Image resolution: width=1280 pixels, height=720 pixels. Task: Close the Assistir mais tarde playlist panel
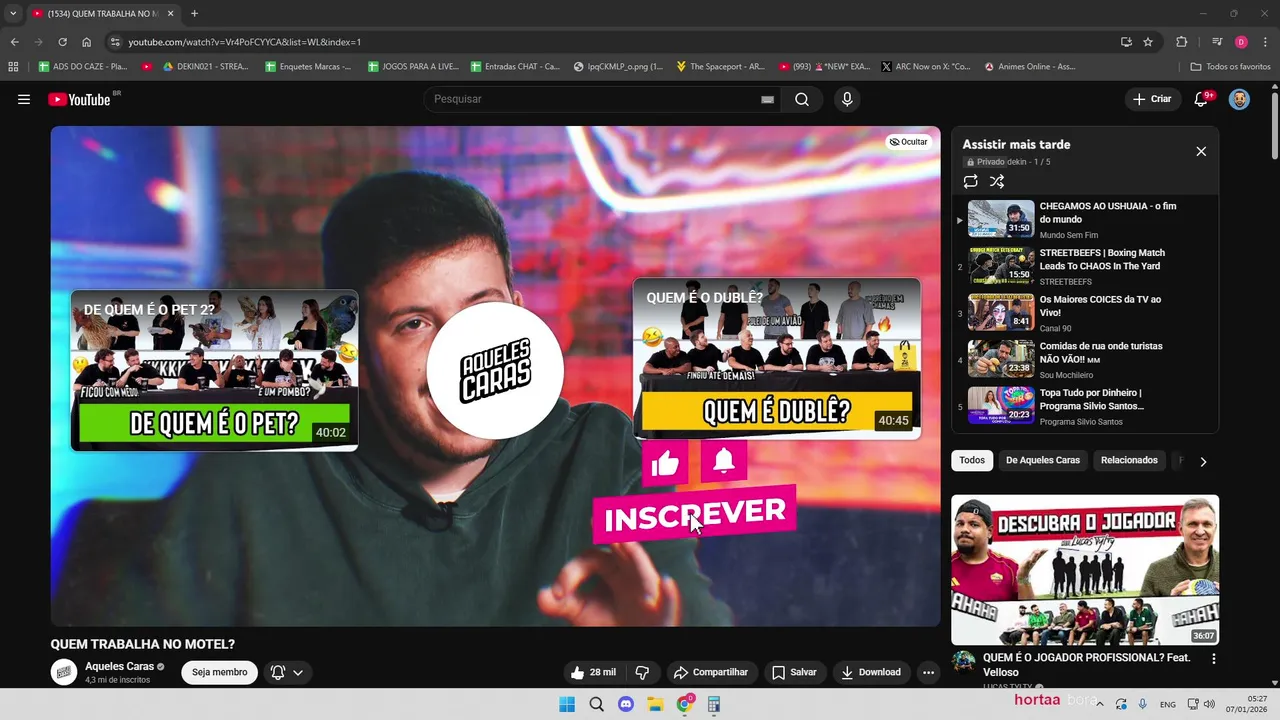pyautogui.click(x=1201, y=151)
